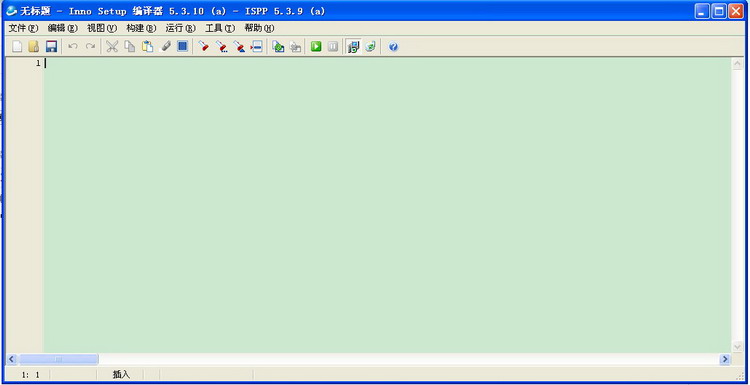Screen dimensions: 750x385
Task: Open the 构建 menu
Action: (141, 28)
